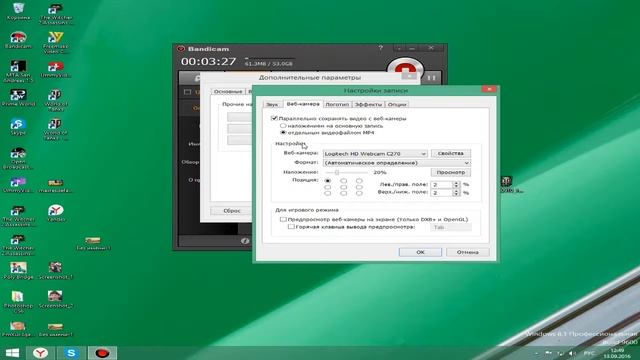Click the top/bottom margin input field
The image size is (640, 360).
tap(442, 192)
